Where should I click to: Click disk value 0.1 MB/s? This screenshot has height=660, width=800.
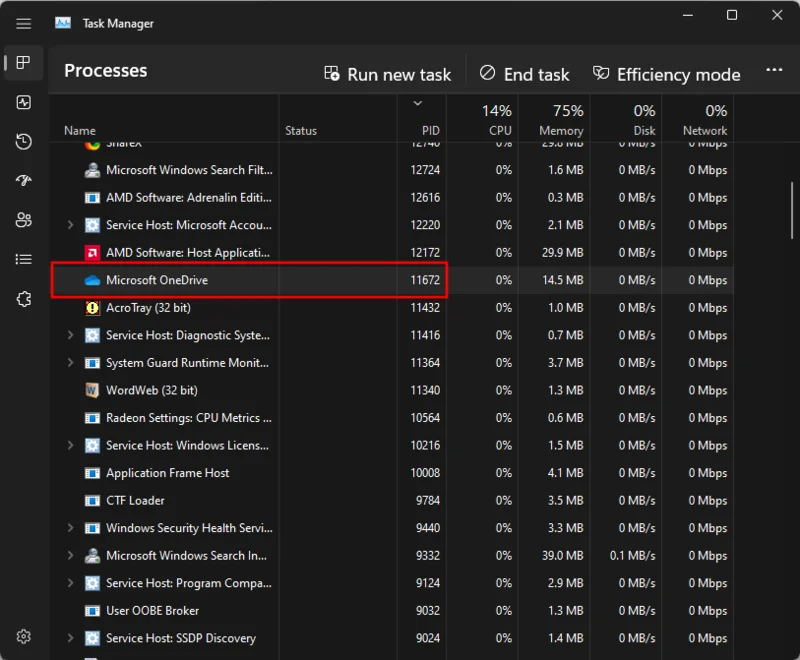(x=632, y=555)
